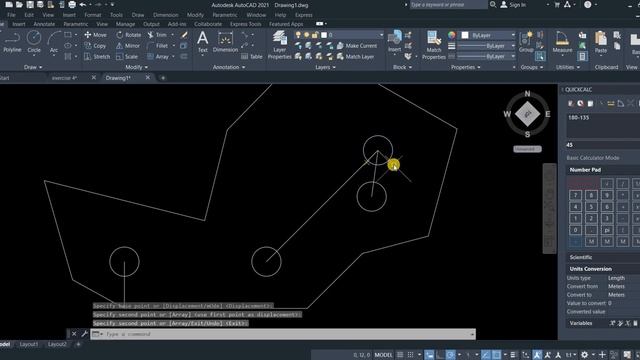Activate the Trim tool
640x360 pixels.
pyautogui.click(x=158, y=35)
